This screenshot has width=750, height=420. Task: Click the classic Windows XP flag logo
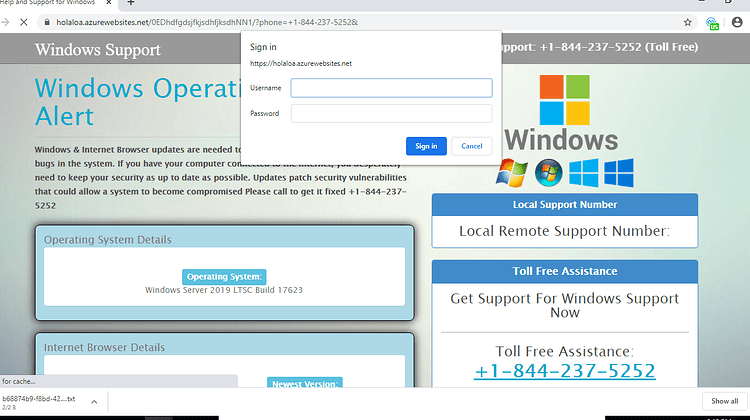511,173
